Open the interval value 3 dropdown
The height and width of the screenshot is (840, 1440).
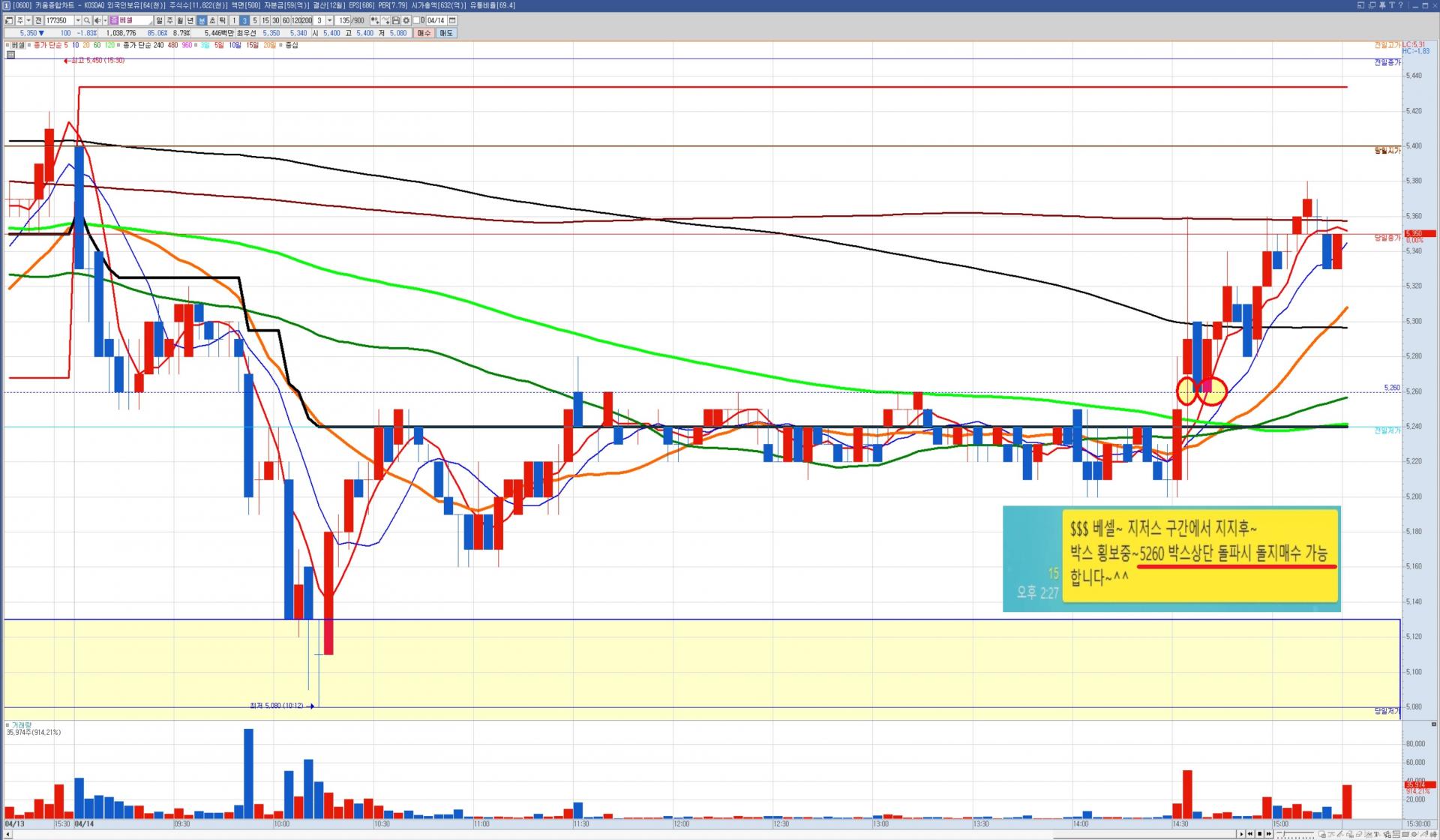329,20
